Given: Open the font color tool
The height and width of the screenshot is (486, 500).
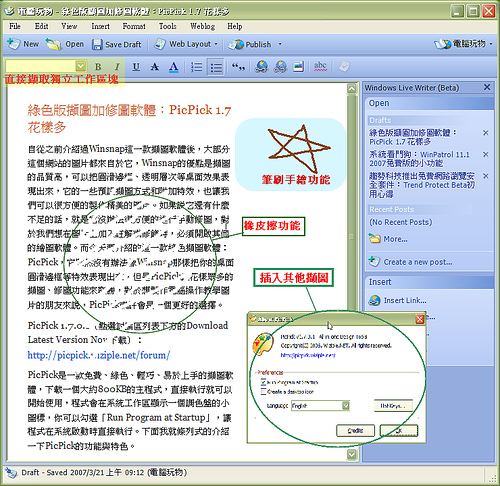Looking at the screenshot, I should point(173,67).
